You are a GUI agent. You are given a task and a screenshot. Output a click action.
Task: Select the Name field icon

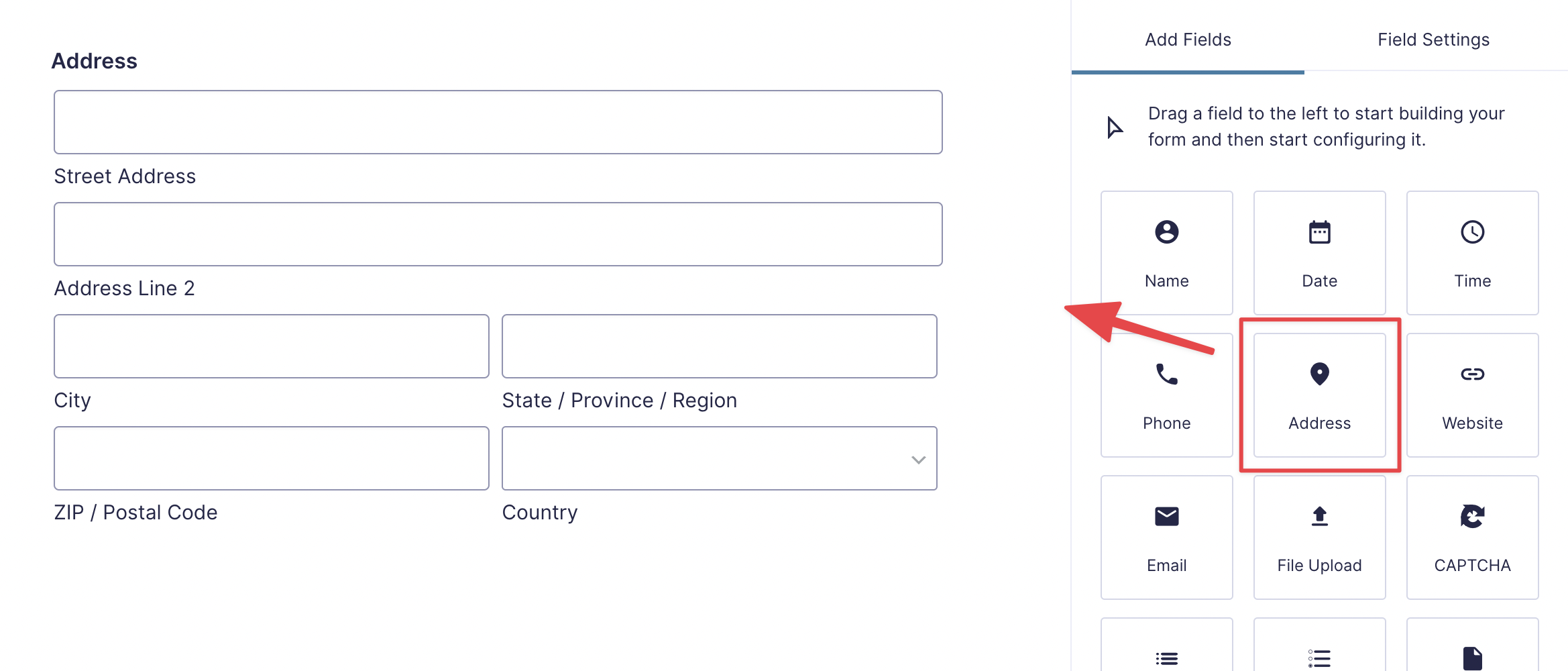click(x=1166, y=252)
